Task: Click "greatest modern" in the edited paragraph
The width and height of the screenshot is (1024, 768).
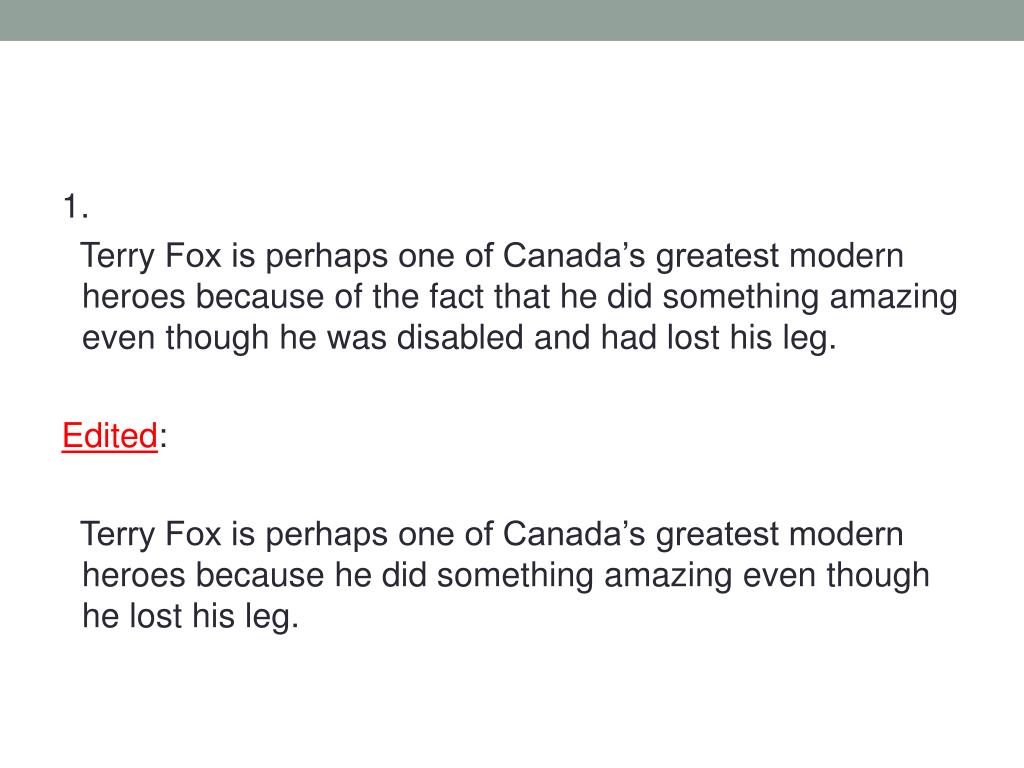Action: click(x=780, y=536)
